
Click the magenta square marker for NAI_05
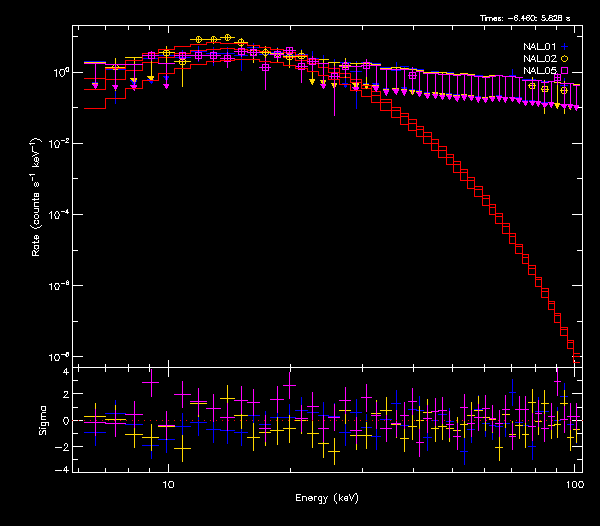pyautogui.click(x=564, y=71)
